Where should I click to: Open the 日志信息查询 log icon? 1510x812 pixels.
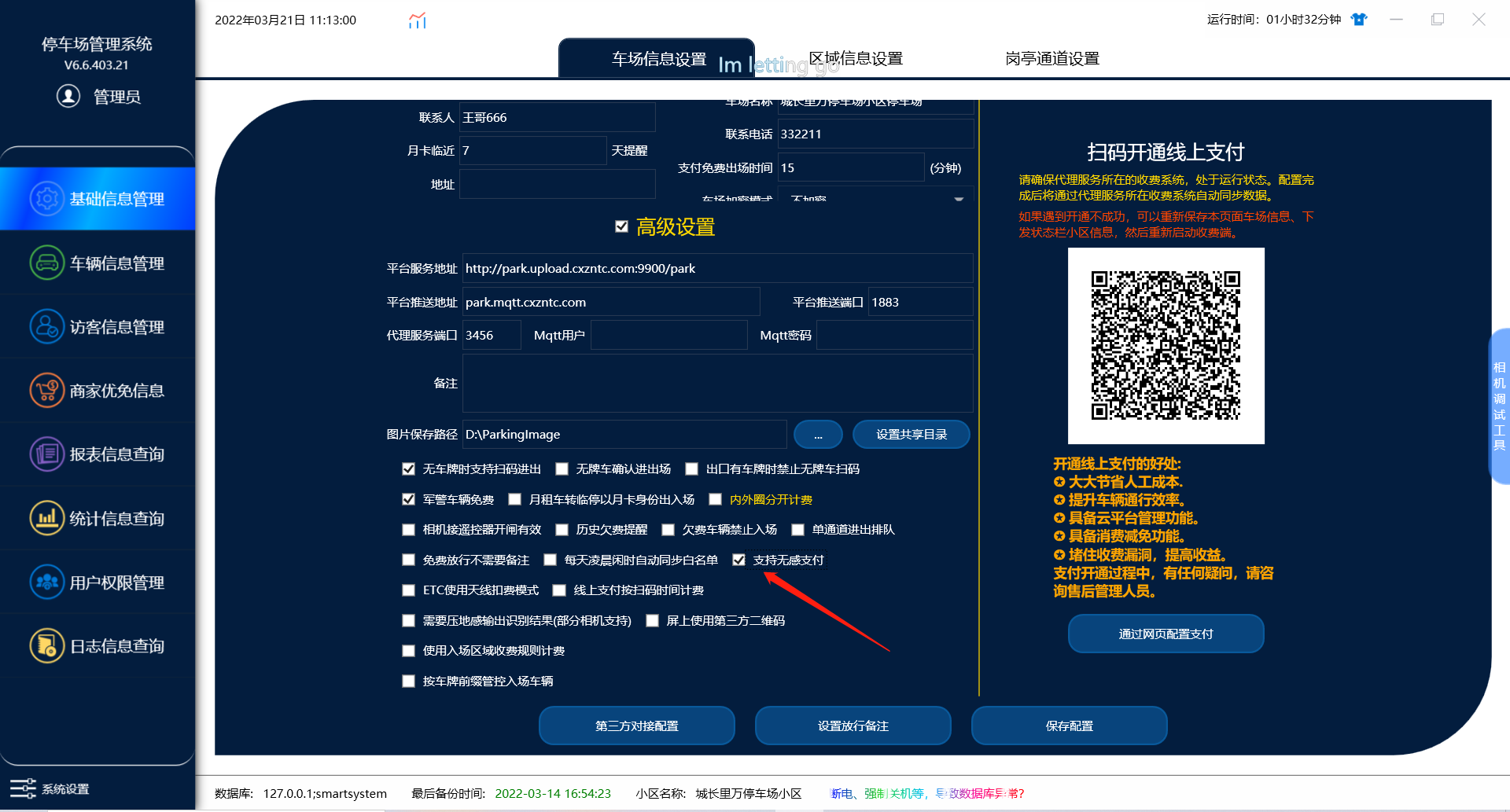[x=47, y=645]
